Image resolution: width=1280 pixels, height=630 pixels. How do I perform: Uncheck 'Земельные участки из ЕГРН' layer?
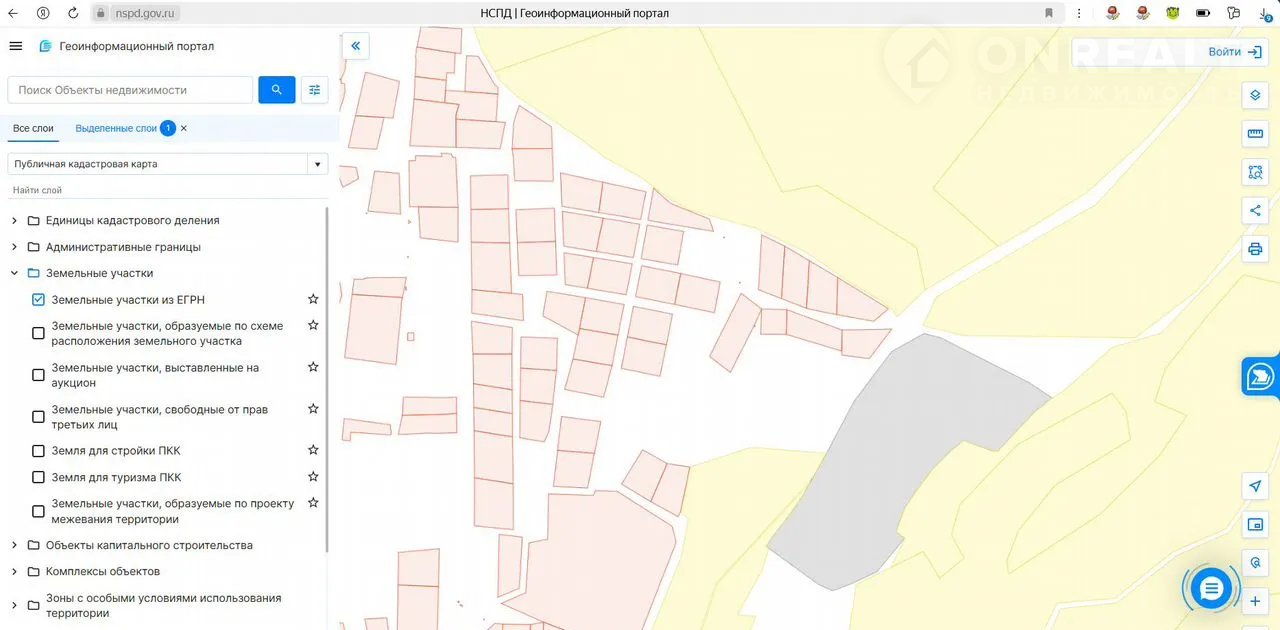tap(38, 300)
